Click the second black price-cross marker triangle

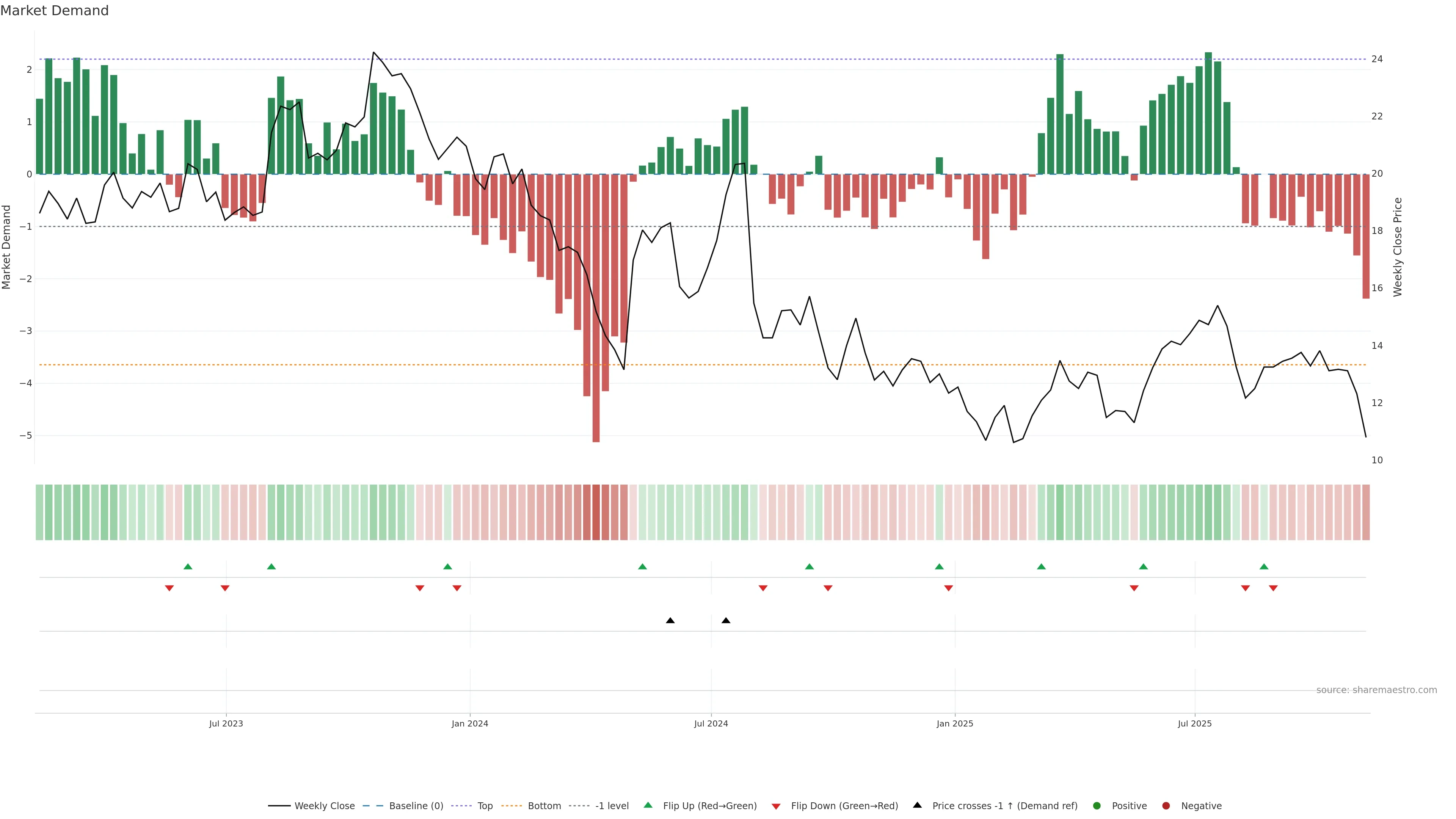click(x=726, y=621)
